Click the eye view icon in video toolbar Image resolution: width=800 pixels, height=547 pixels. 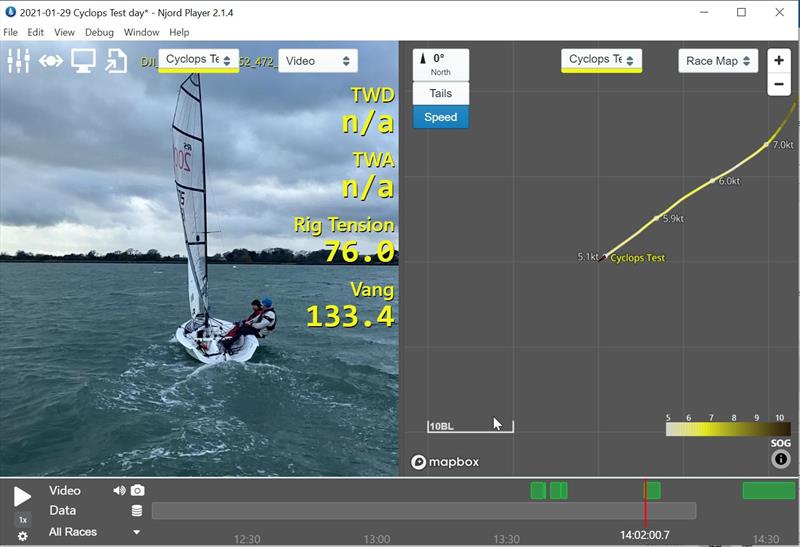pyautogui.click(x=51, y=61)
